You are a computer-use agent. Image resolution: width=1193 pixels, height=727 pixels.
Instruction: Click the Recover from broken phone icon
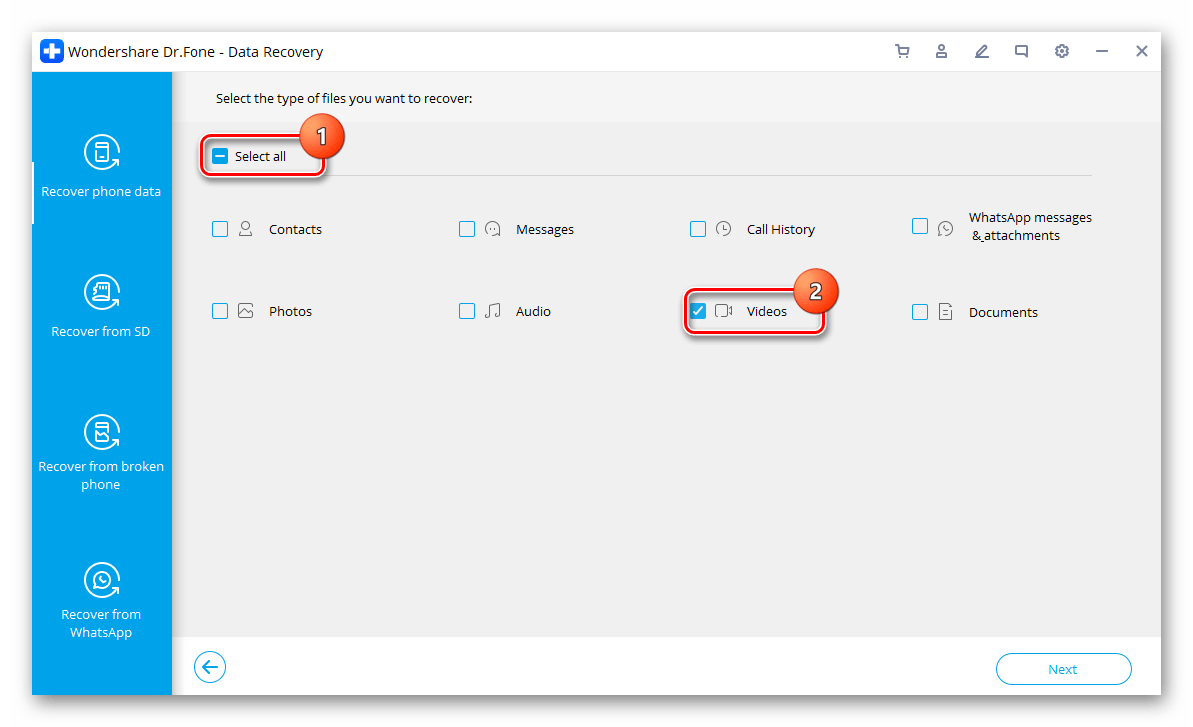tap(102, 432)
